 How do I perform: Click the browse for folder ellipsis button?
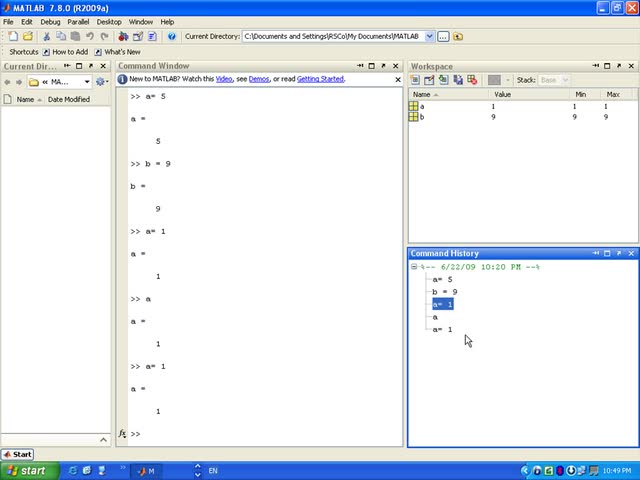(x=443, y=36)
